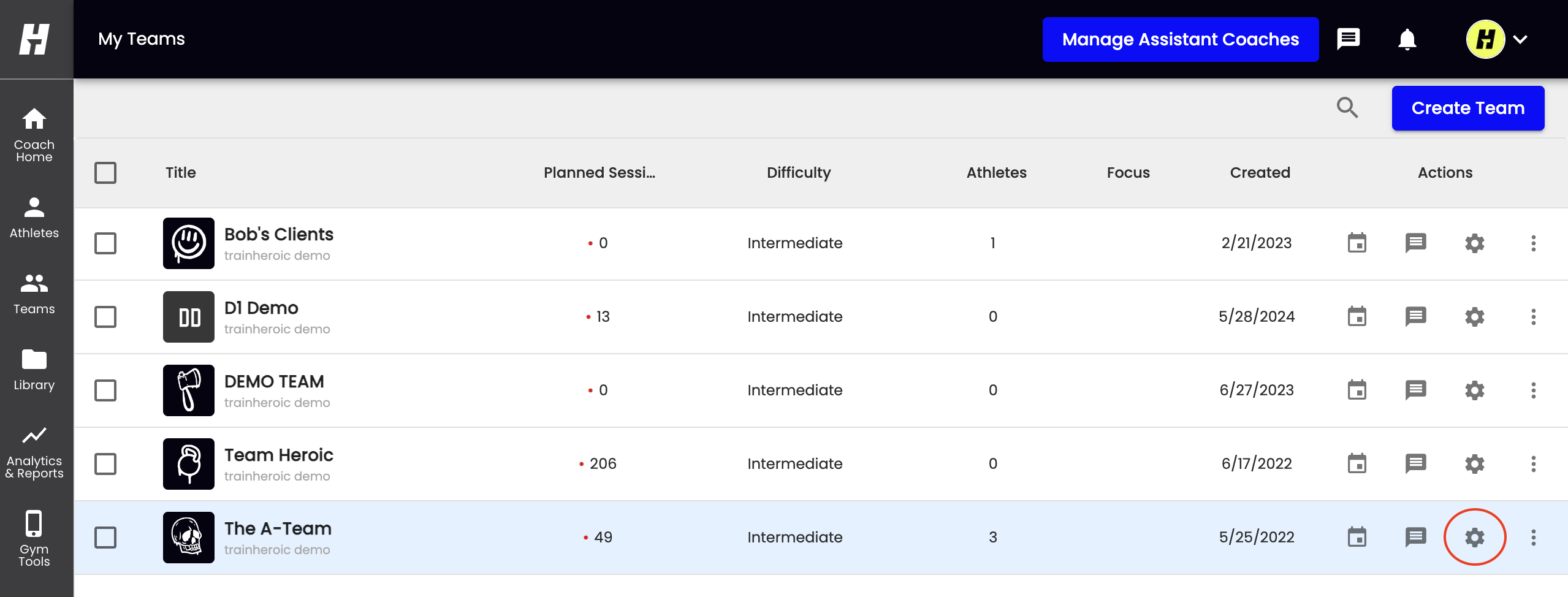The image size is (1568, 597).
Task: Click the Manage Assistant Coaches button
Action: [x=1180, y=39]
